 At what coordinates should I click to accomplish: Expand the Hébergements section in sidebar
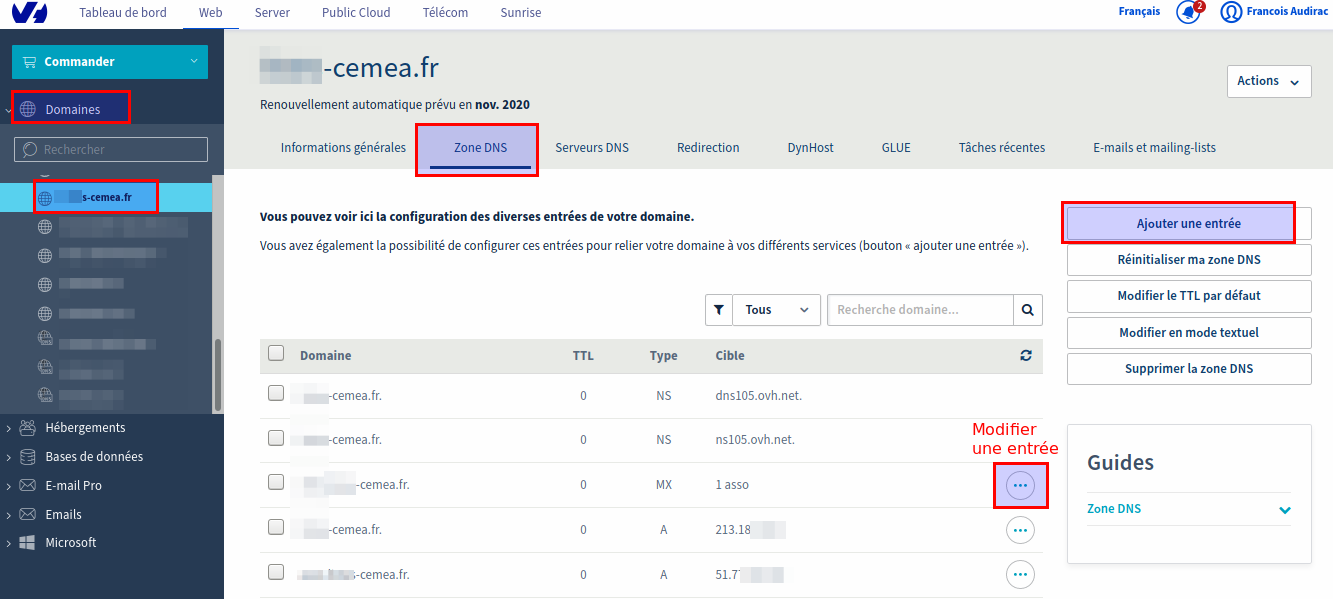pyautogui.click(x=85, y=428)
